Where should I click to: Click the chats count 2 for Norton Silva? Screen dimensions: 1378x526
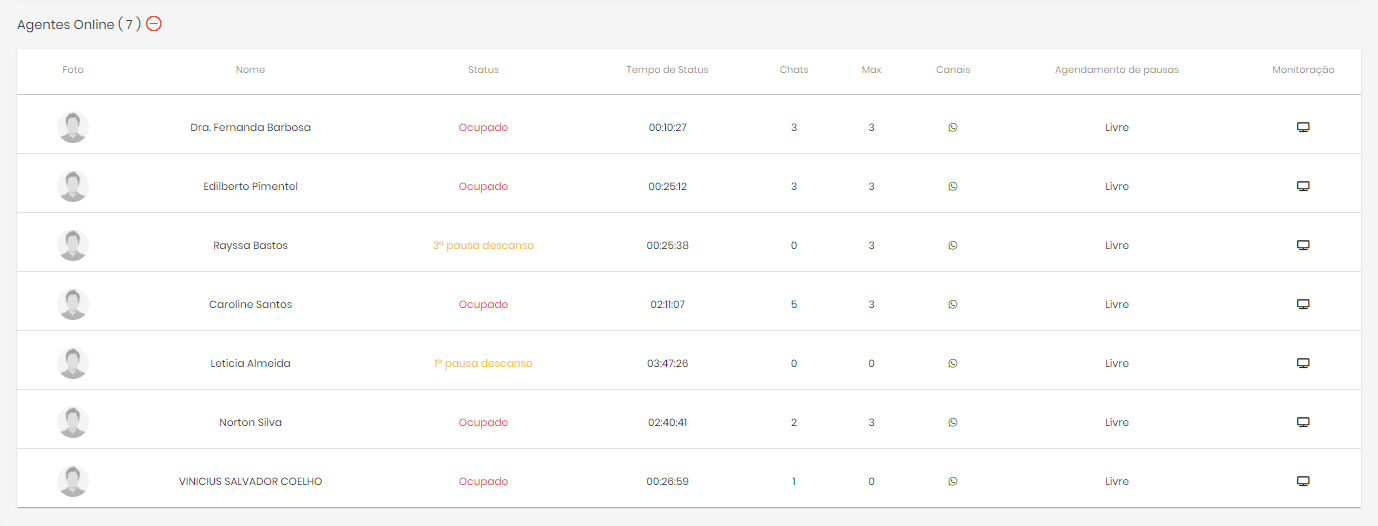(x=794, y=422)
